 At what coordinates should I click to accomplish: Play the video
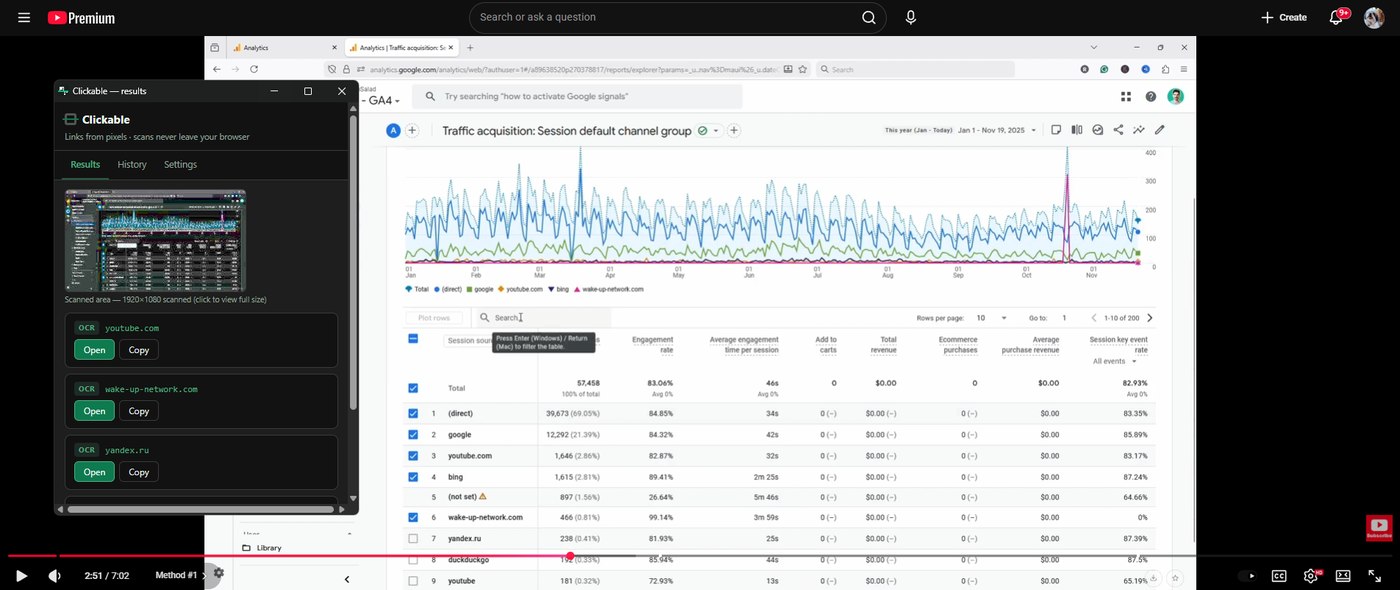pos(21,576)
